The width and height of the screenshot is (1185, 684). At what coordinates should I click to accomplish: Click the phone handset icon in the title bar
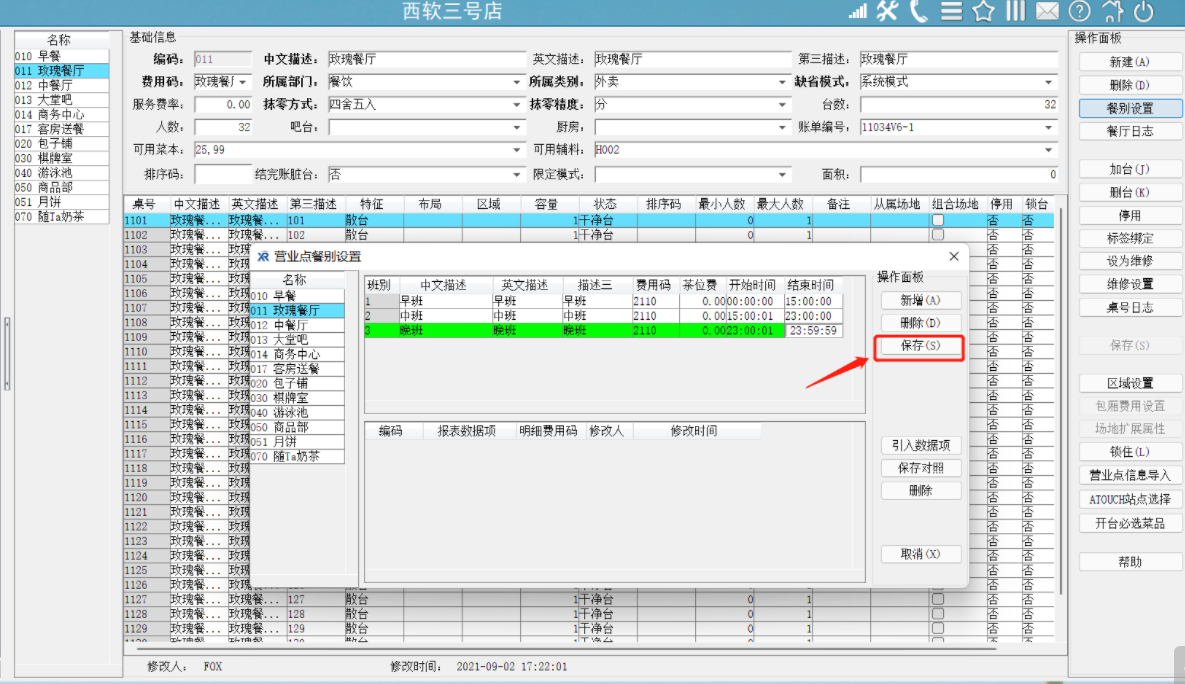click(x=919, y=11)
